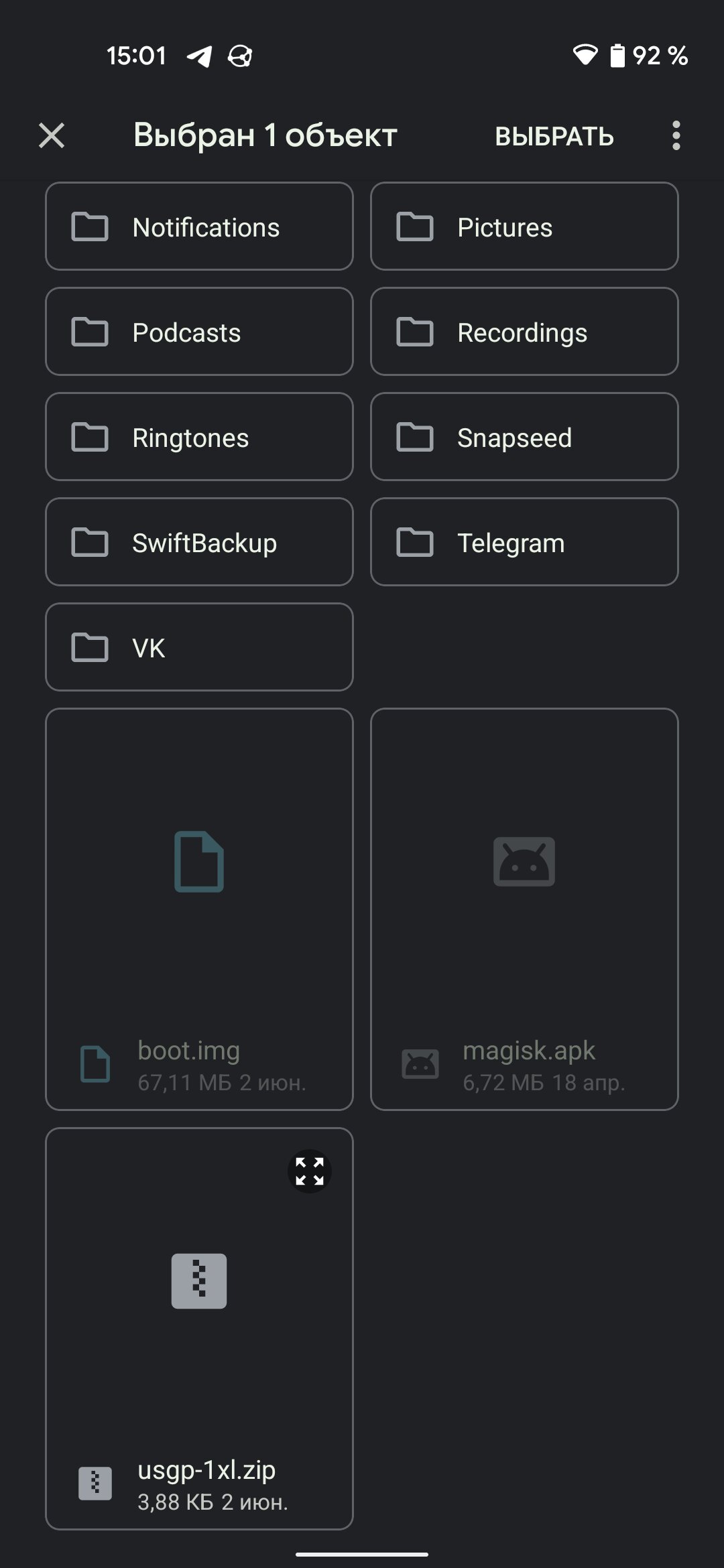Open the Telegram folder
Image resolution: width=724 pixels, height=1568 pixels.
[524, 543]
